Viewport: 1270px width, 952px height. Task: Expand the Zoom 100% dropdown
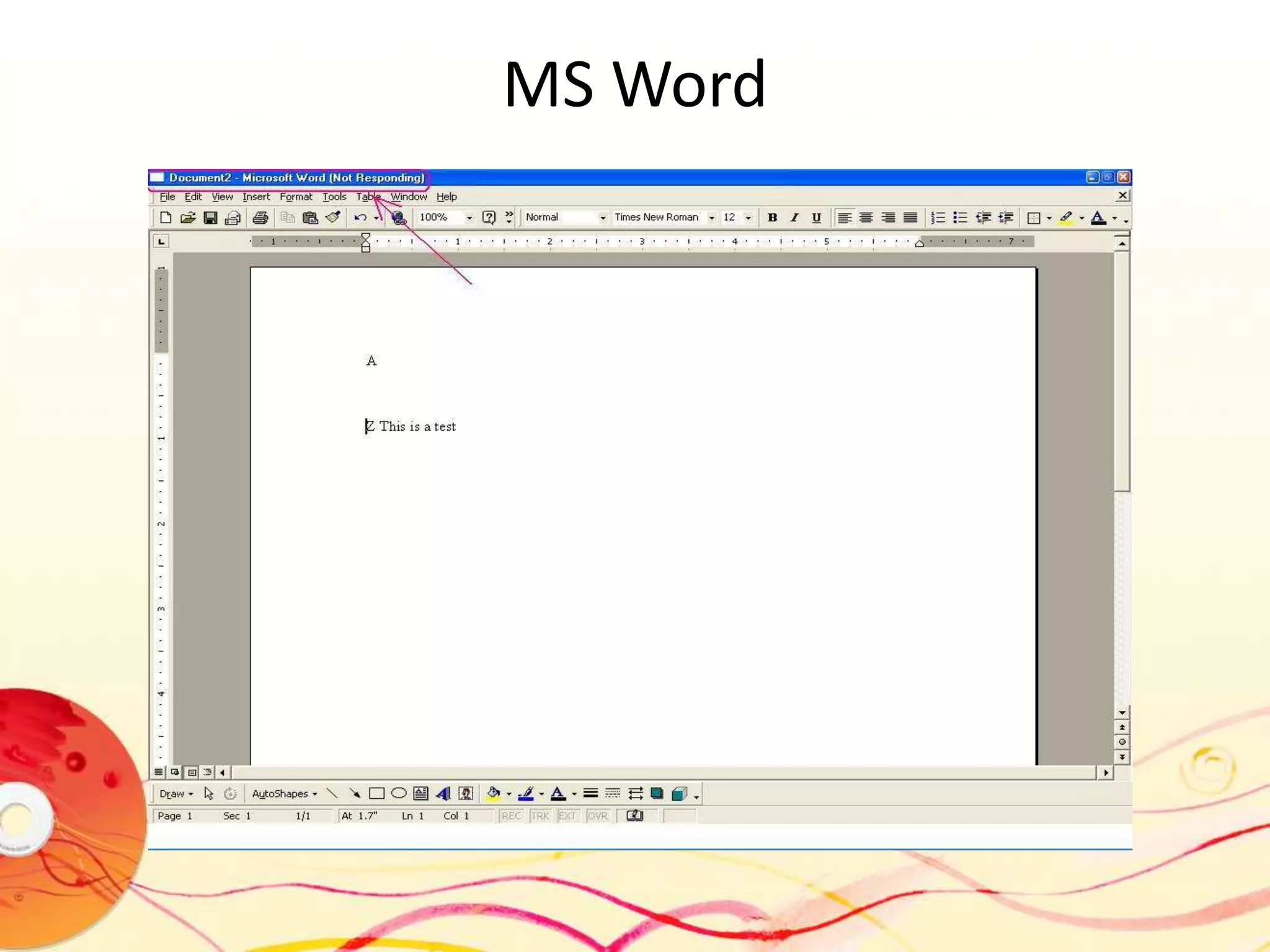point(469,218)
